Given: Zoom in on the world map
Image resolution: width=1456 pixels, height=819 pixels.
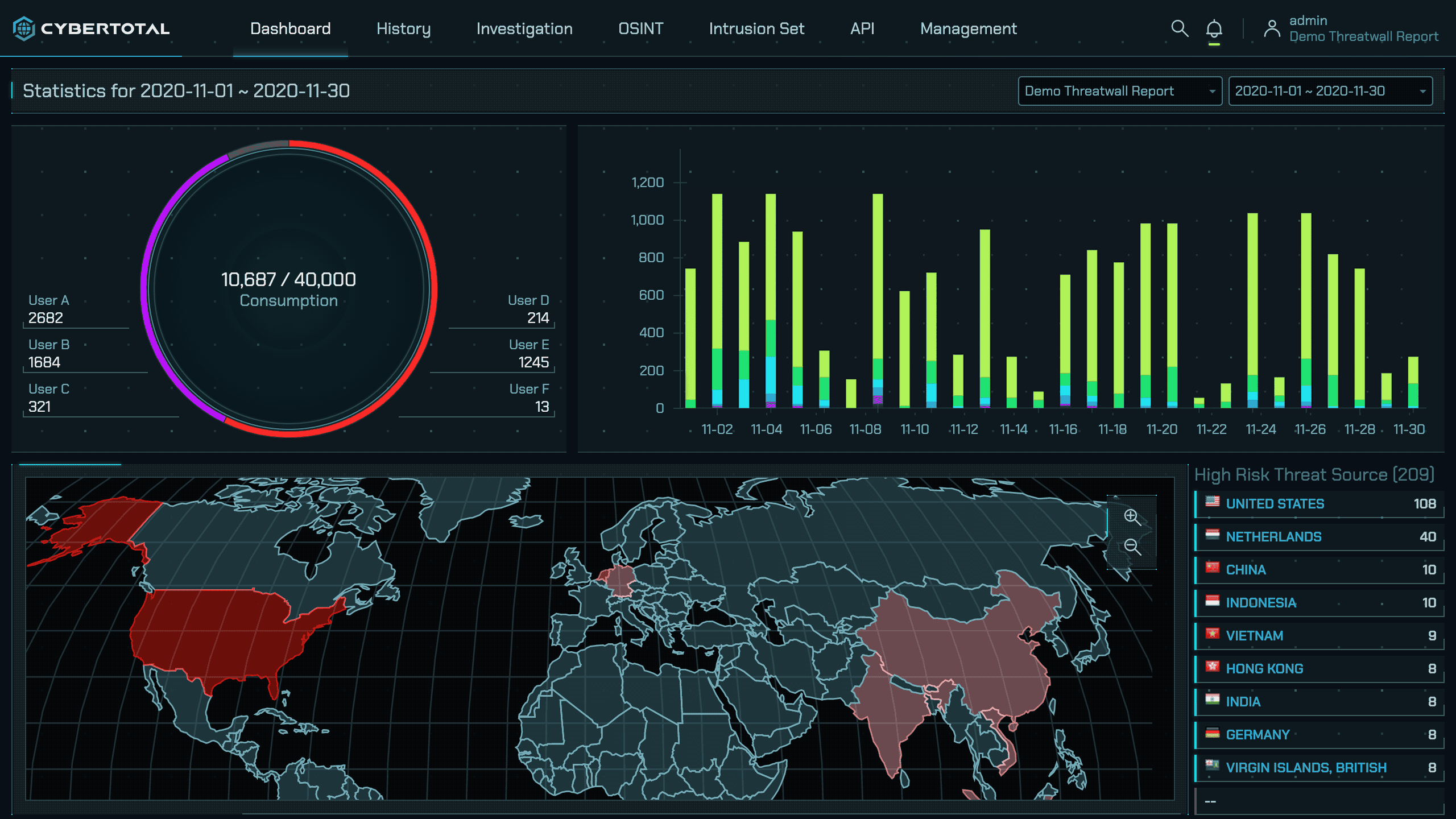Looking at the screenshot, I should coord(1132,516).
